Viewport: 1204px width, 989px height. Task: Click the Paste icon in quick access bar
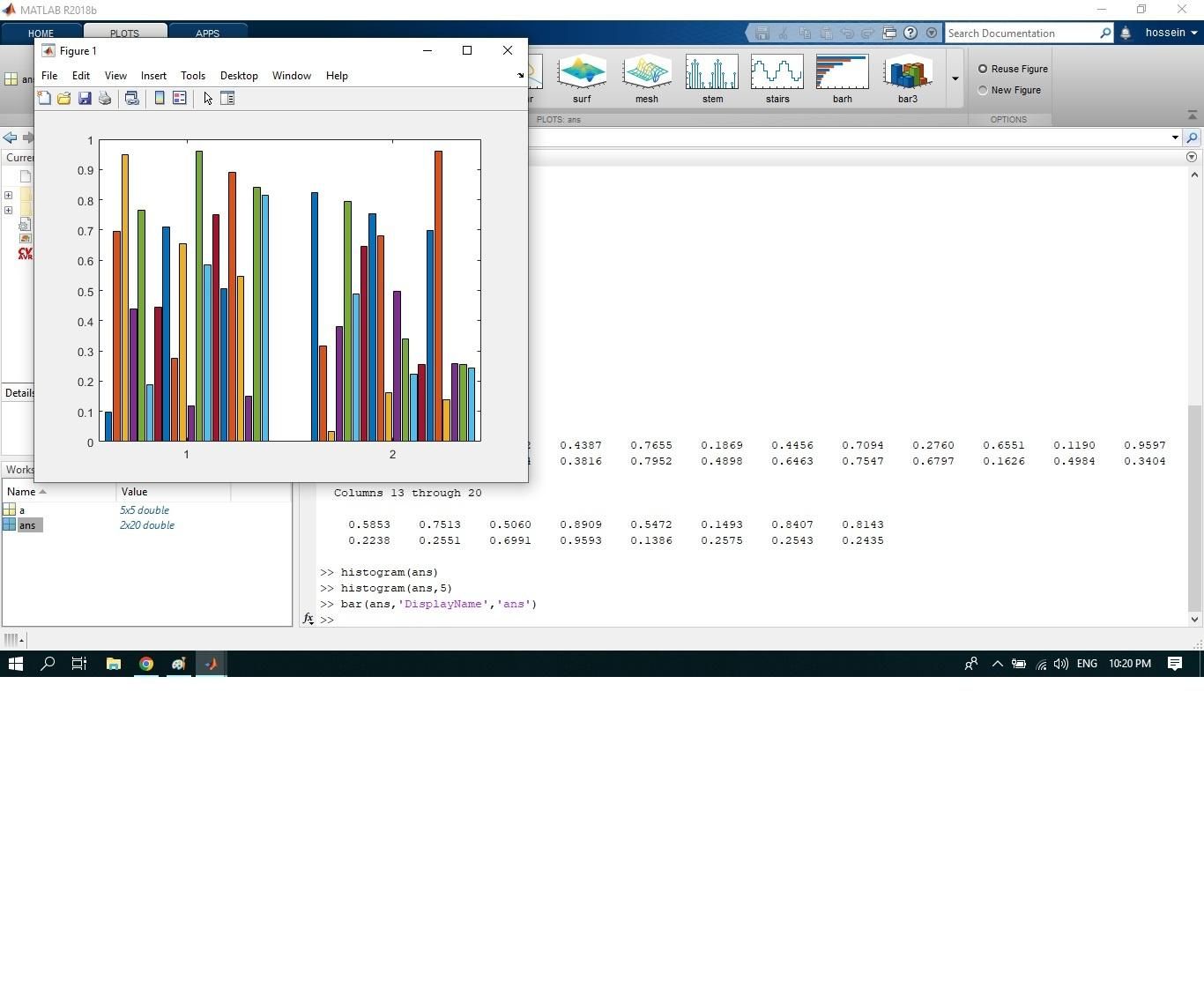(826, 33)
